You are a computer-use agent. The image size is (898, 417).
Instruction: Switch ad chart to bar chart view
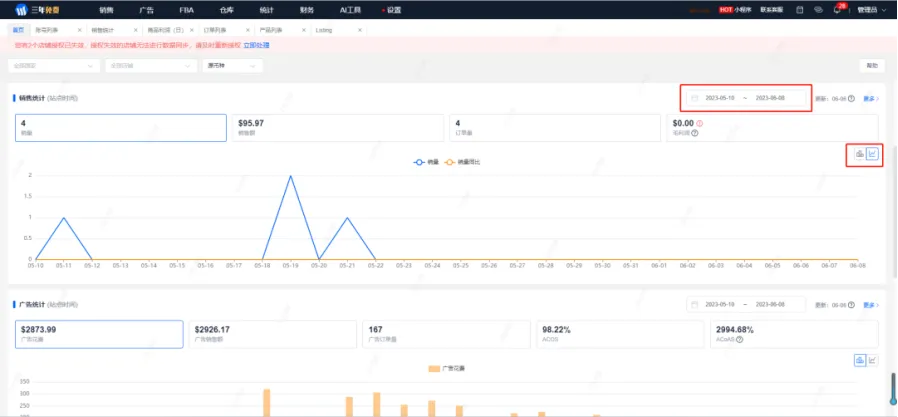point(860,360)
